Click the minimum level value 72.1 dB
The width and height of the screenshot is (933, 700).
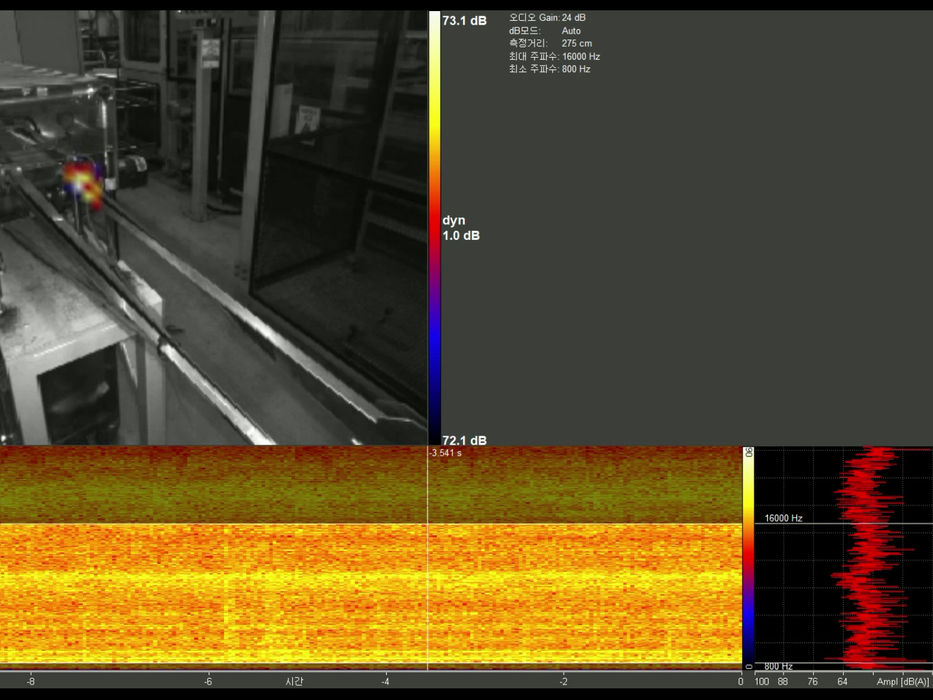pyautogui.click(x=464, y=440)
